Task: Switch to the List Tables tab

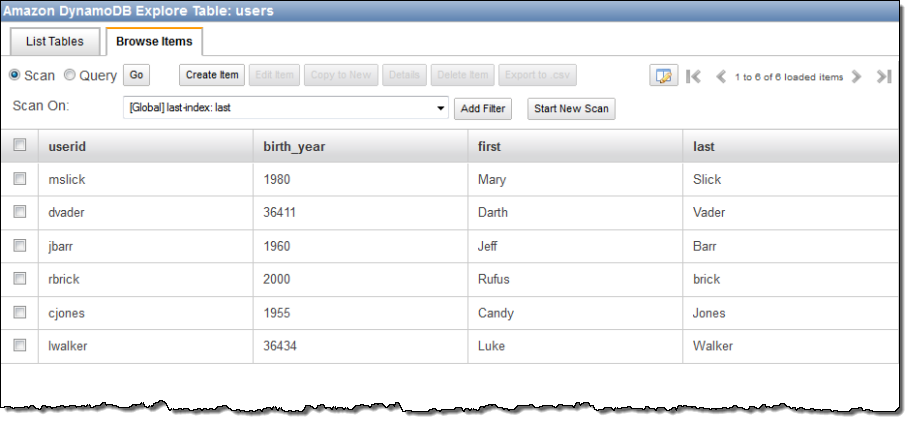Action: [54, 42]
